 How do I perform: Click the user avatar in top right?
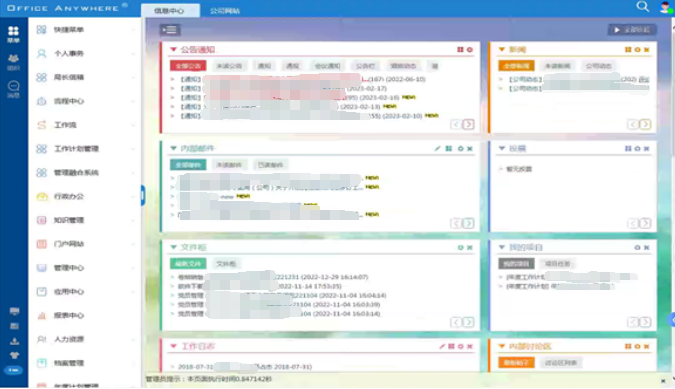pos(666,7)
